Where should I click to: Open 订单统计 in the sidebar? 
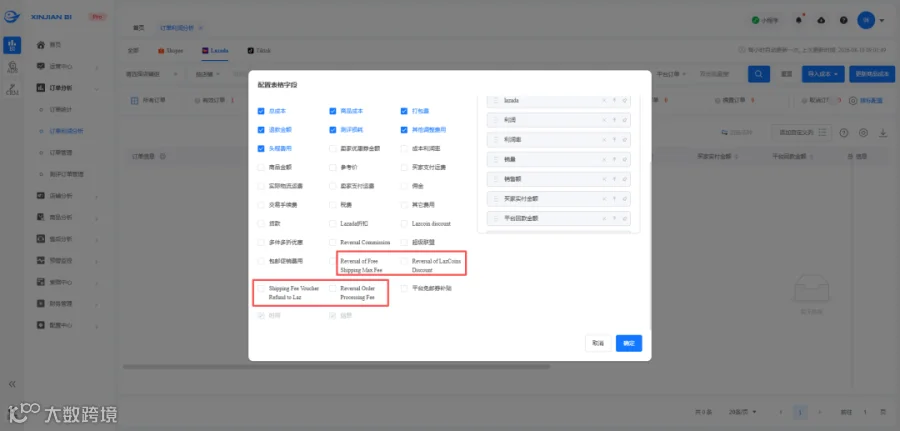click(x=60, y=110)
